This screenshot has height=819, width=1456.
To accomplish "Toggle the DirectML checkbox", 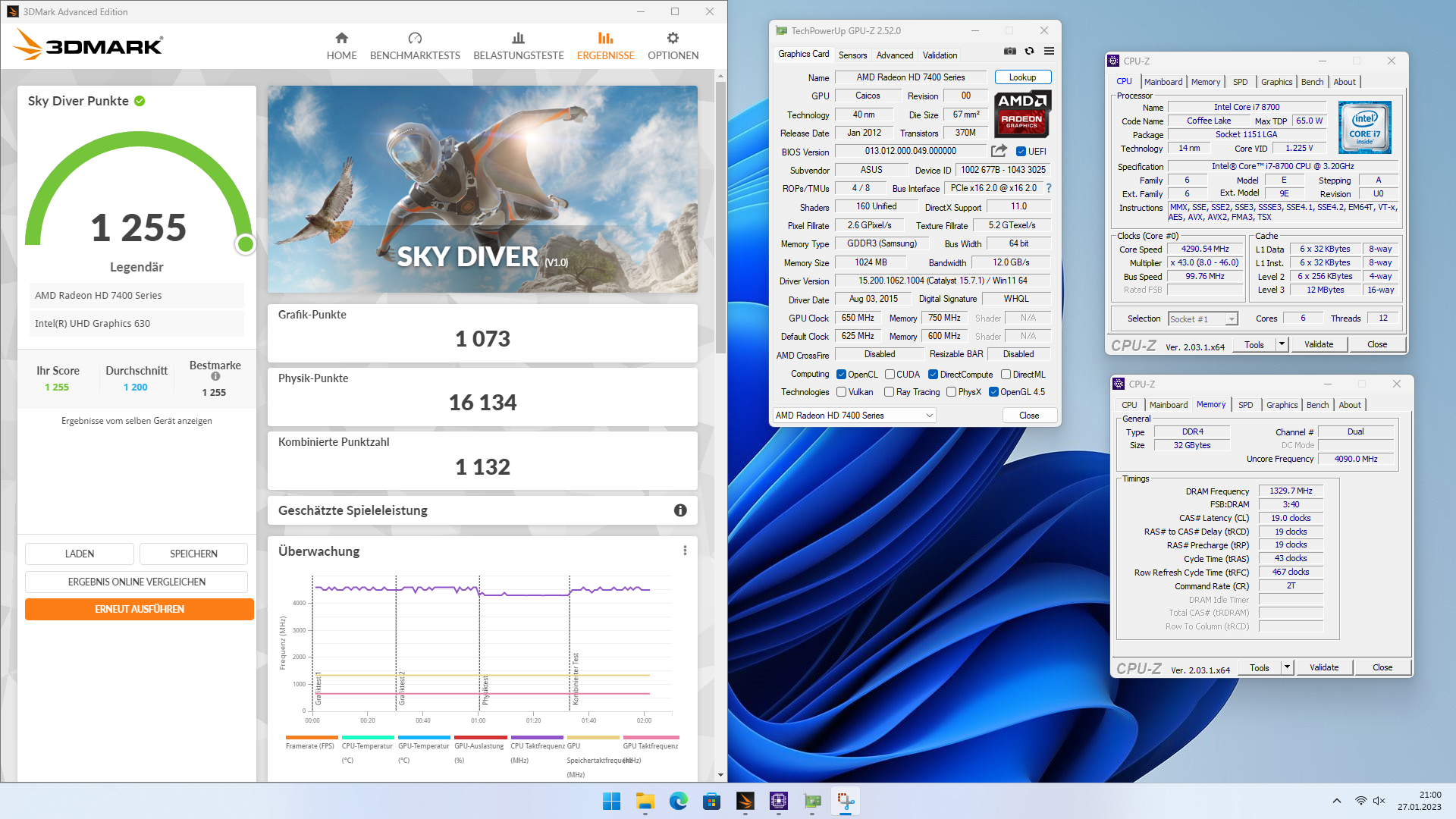I will pyautogui.click(x=1006, y=375).
